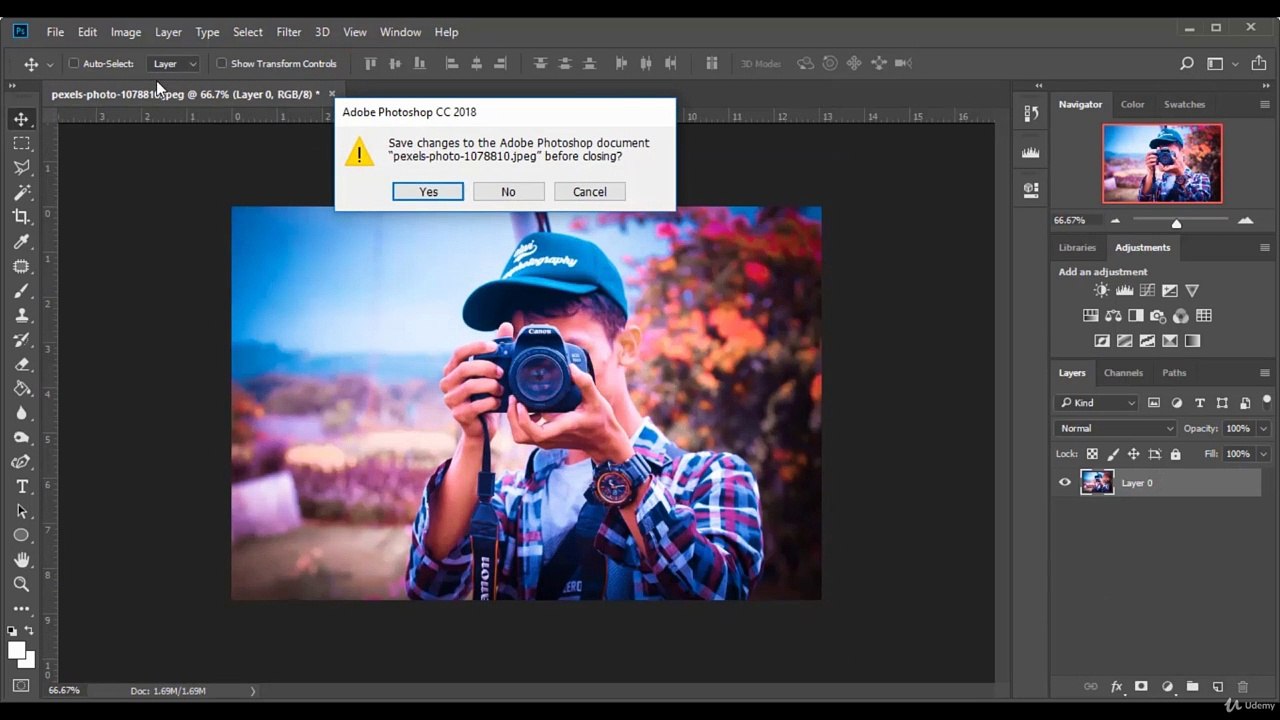Hide Layer 0 using the eye icon
This screenshot has width=1280, height=720.
pyautogui.click(x=1065, y=483)
